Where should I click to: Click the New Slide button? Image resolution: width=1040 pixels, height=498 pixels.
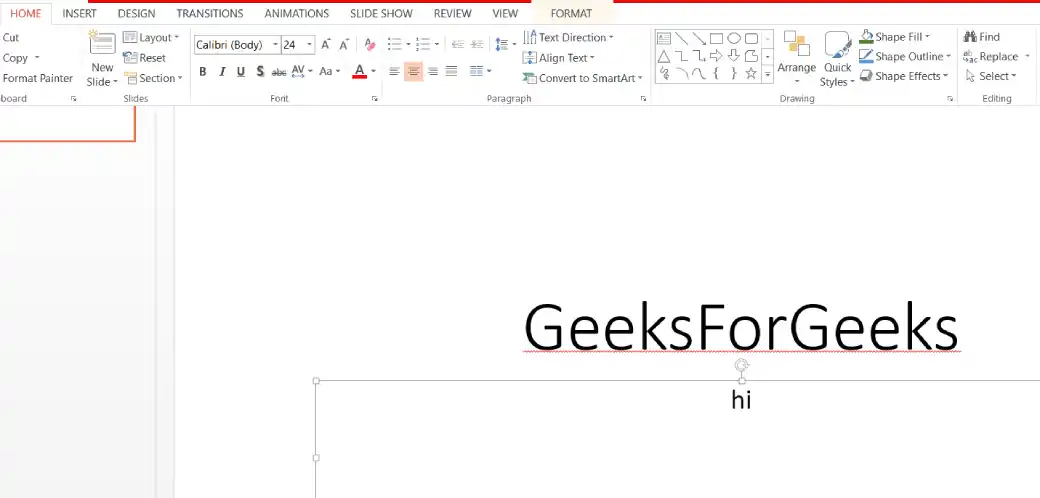point(102,60)
